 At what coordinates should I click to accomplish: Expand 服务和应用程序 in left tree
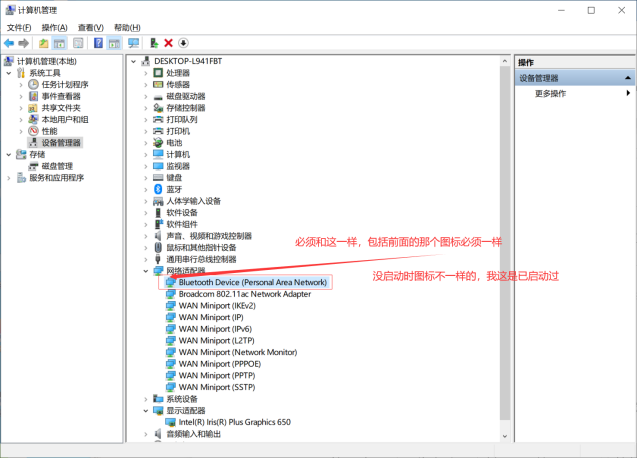pyautogui.click(x=9, y=178)
